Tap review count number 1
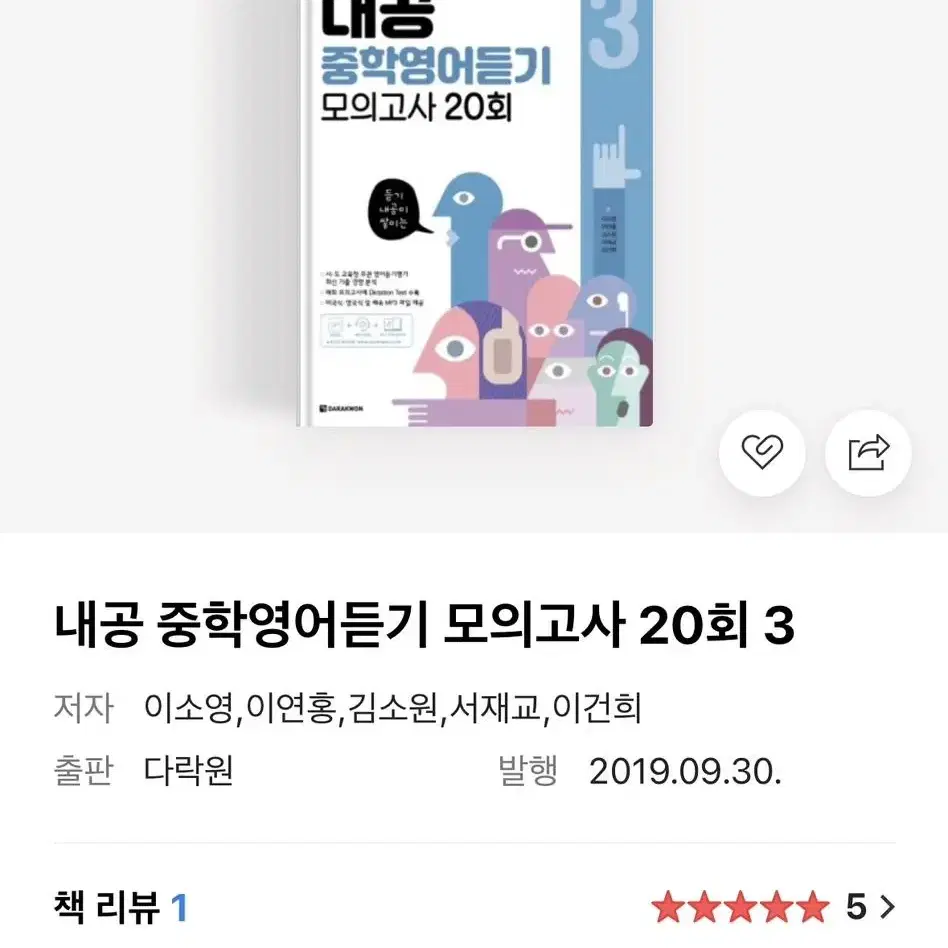 click(179, 907)
